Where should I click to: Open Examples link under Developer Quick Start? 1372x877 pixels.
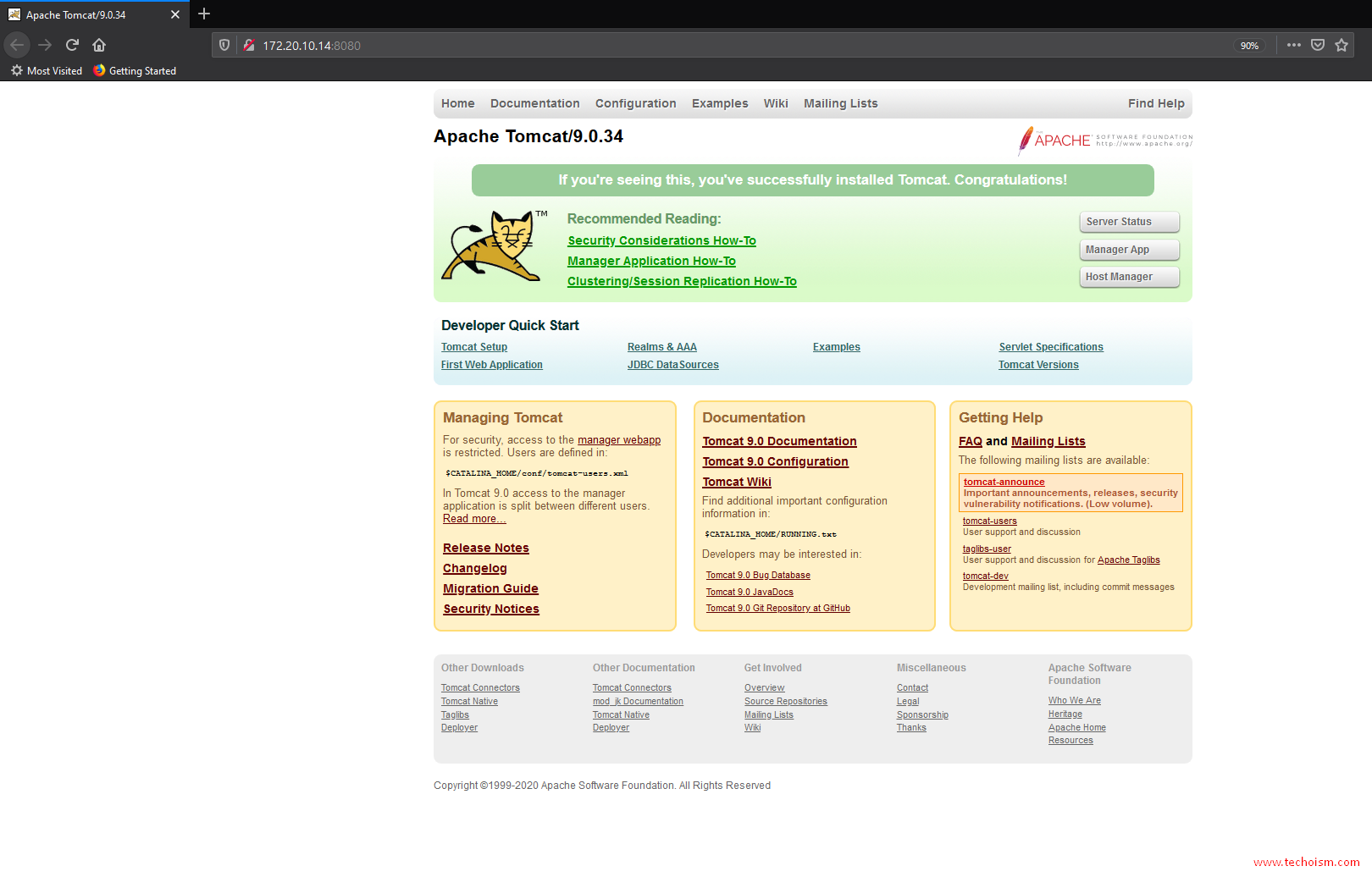tap(837, 347)
